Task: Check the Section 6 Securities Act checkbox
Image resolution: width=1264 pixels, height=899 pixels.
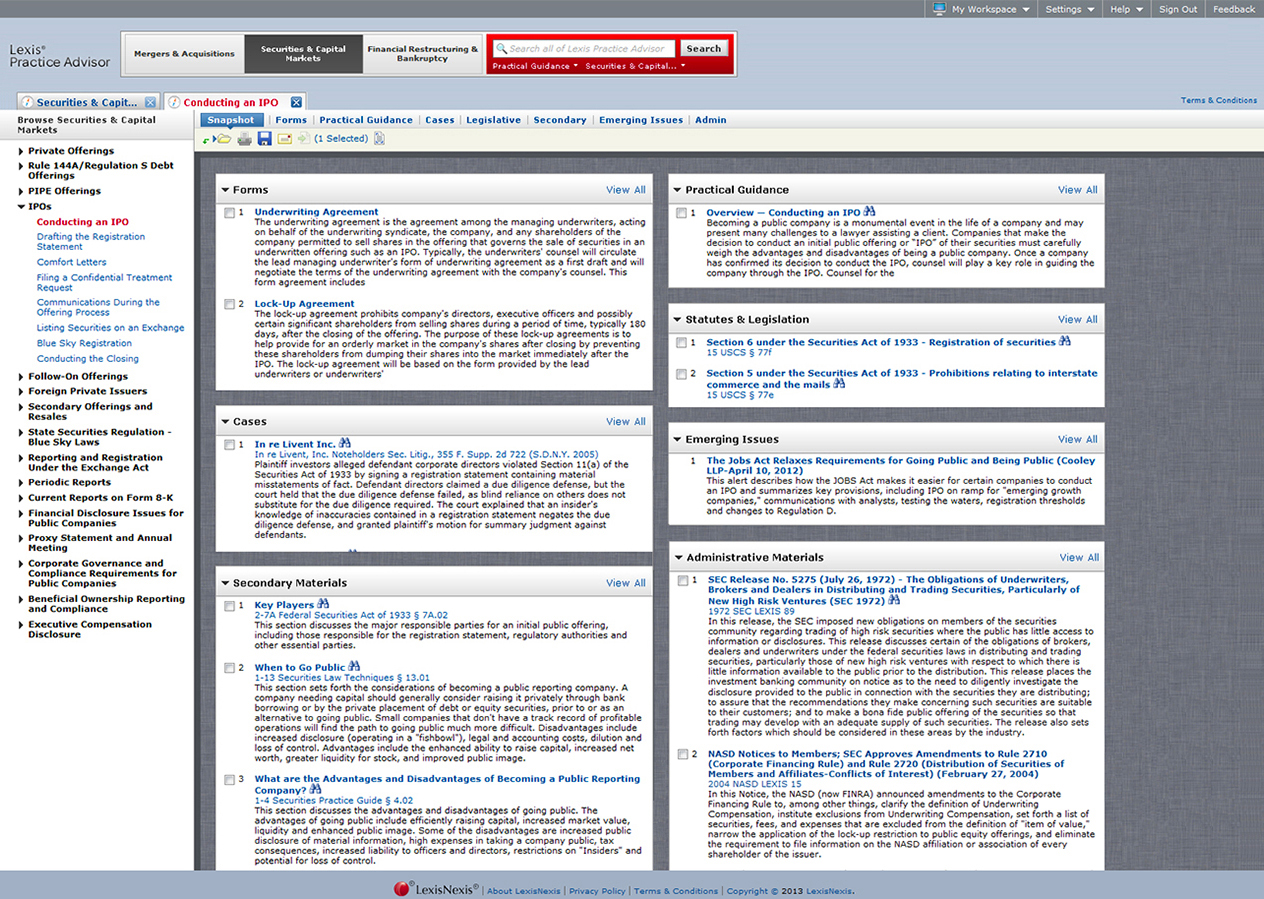Action: [682, 343]
